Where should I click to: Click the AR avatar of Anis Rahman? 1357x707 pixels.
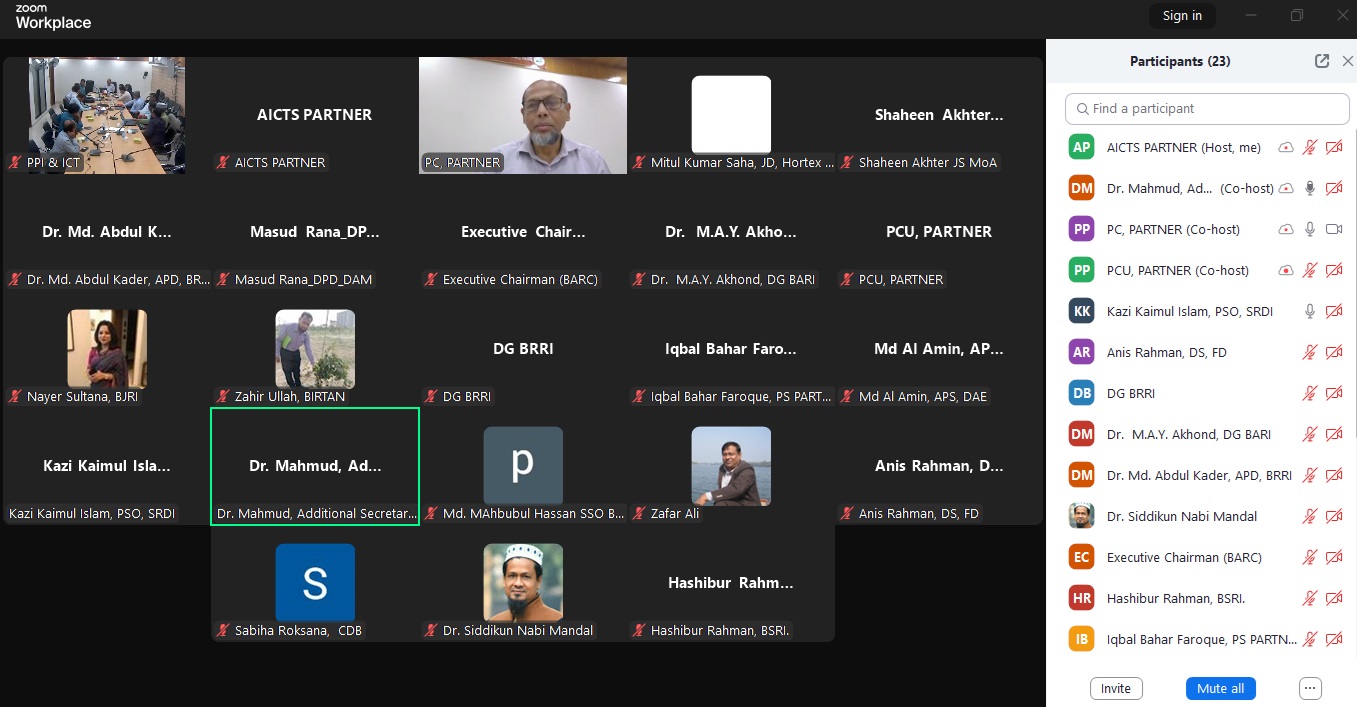[x=1081, y=352]
